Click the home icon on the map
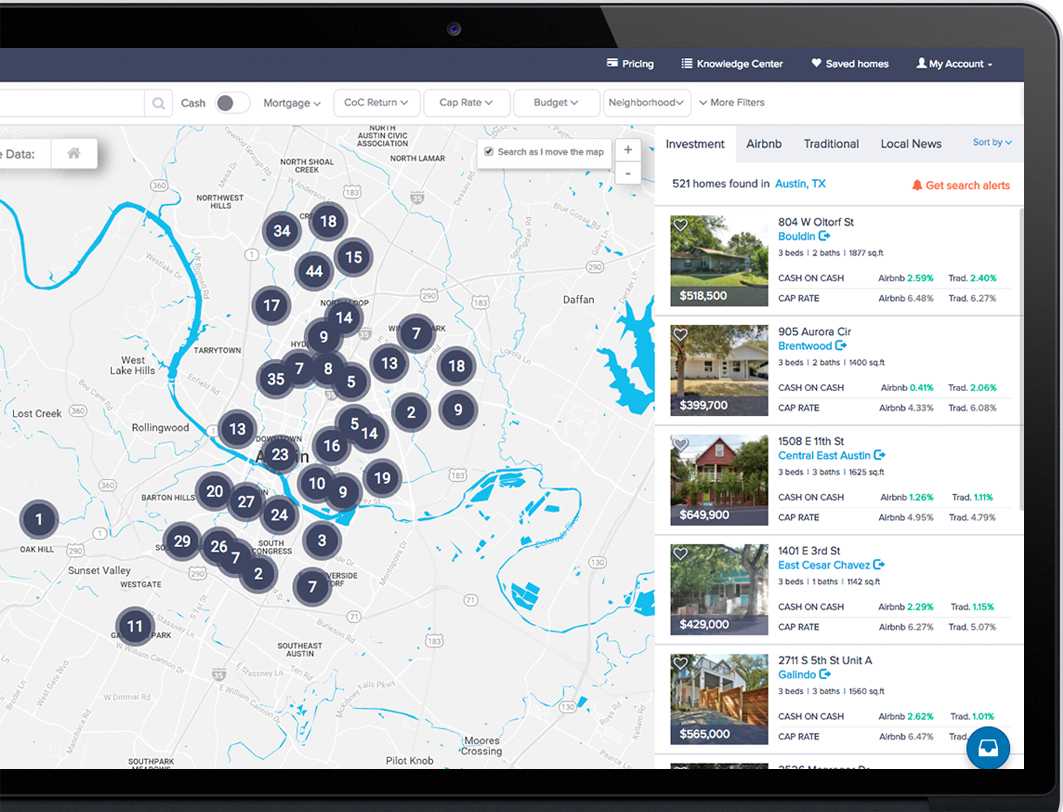This screenshot has width=1063, height=812. tap(73, 153)
